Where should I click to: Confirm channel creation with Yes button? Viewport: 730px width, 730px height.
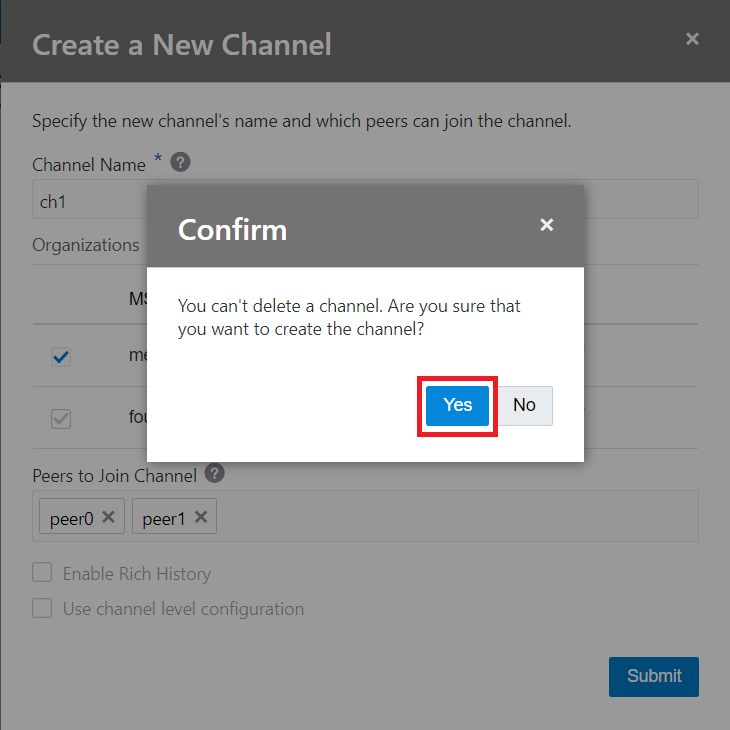click(457, 405)
